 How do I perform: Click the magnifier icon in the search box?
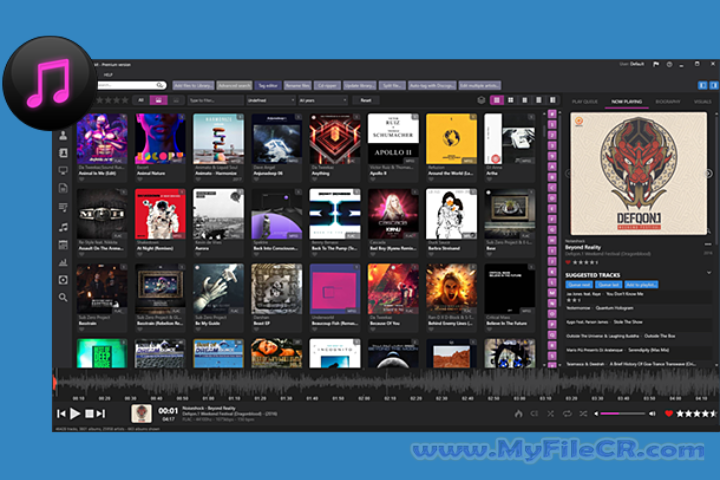(x=160, y=85)
